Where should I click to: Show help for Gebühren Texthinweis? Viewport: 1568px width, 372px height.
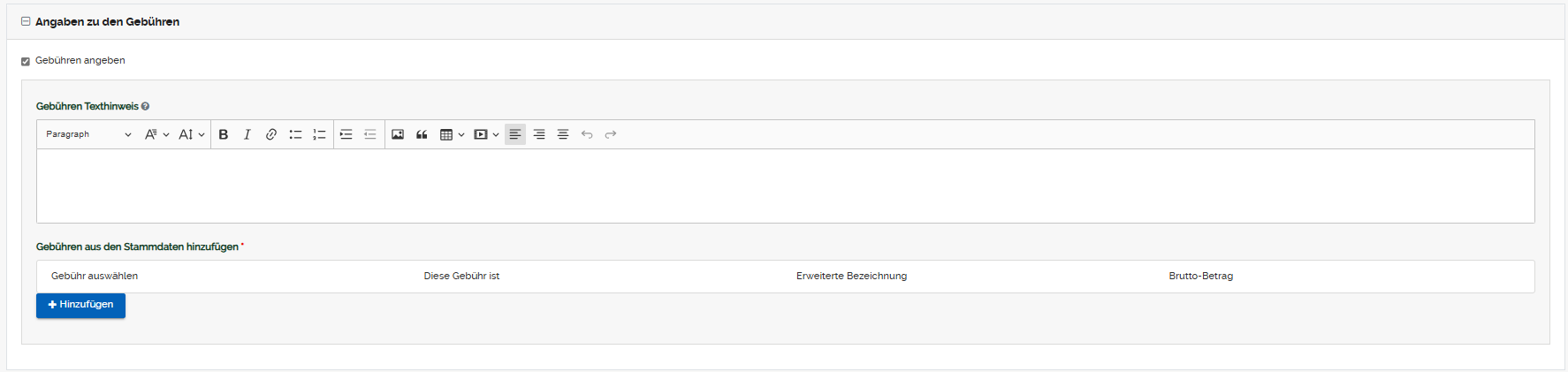point(145,106)
